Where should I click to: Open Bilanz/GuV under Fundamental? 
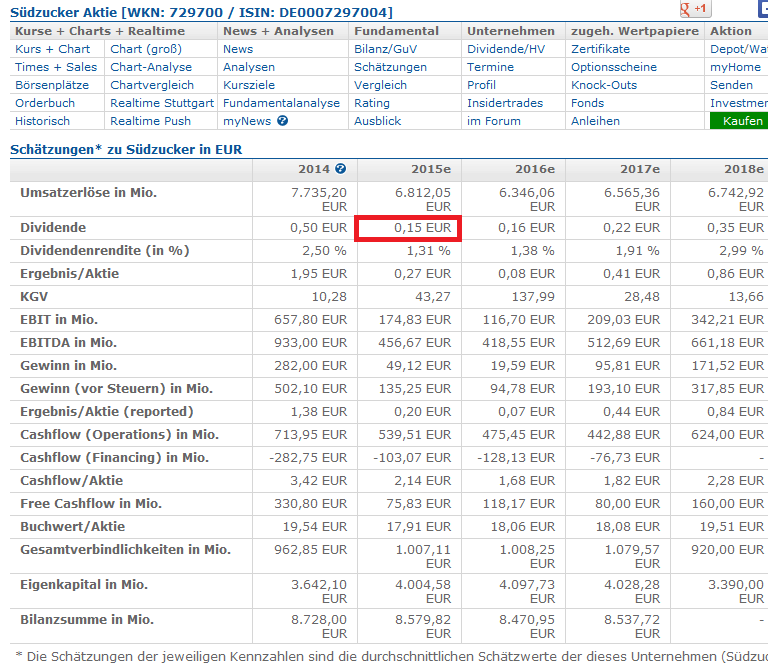387,49
